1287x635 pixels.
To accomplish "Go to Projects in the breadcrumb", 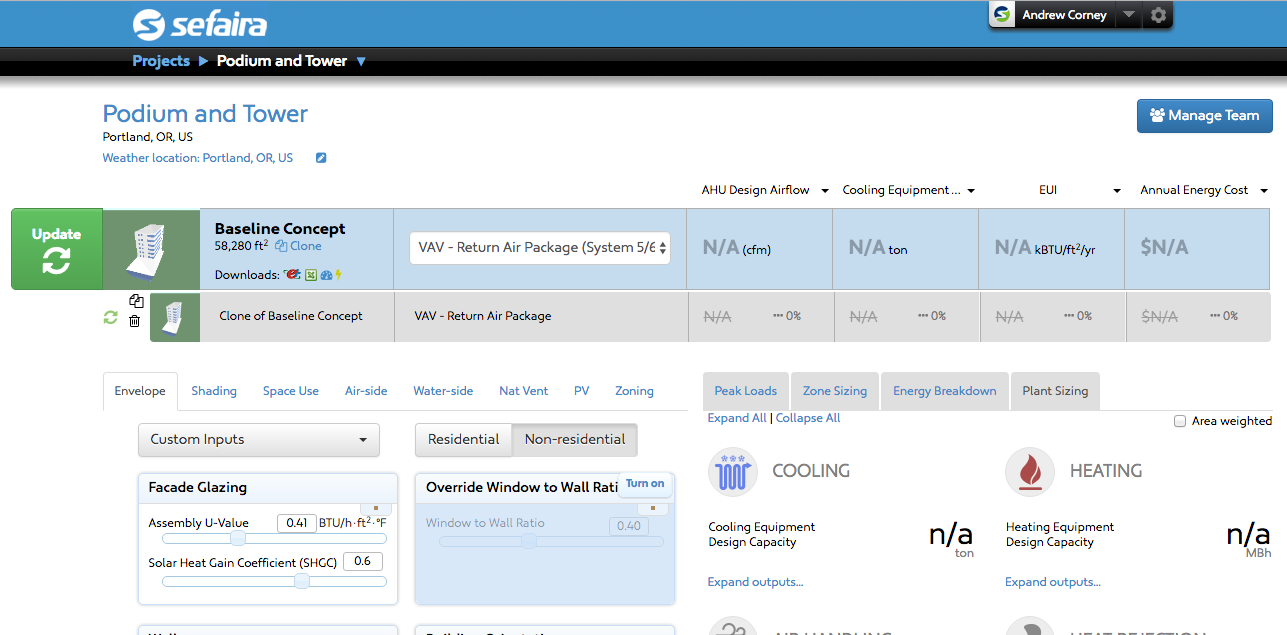I will pos(161,61).
